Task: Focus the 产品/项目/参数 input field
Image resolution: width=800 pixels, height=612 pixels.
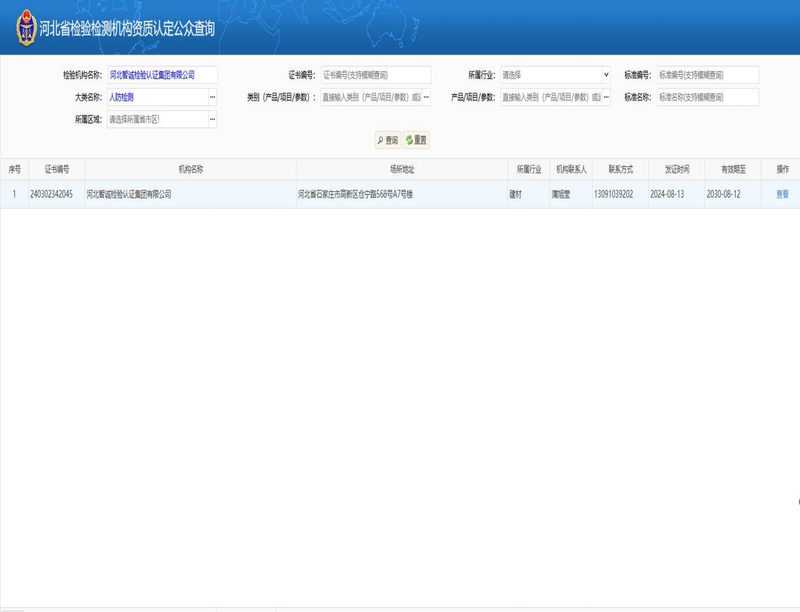Action: coord(551,97)
